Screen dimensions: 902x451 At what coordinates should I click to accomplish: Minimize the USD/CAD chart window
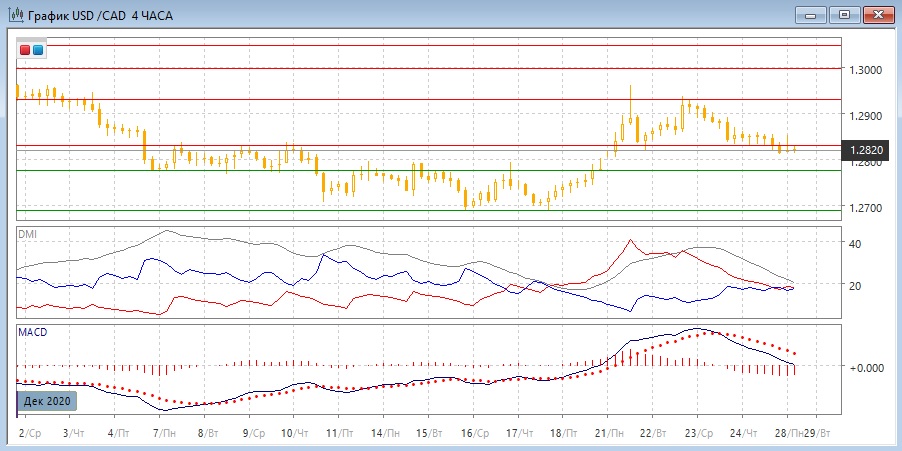[811, 14]
